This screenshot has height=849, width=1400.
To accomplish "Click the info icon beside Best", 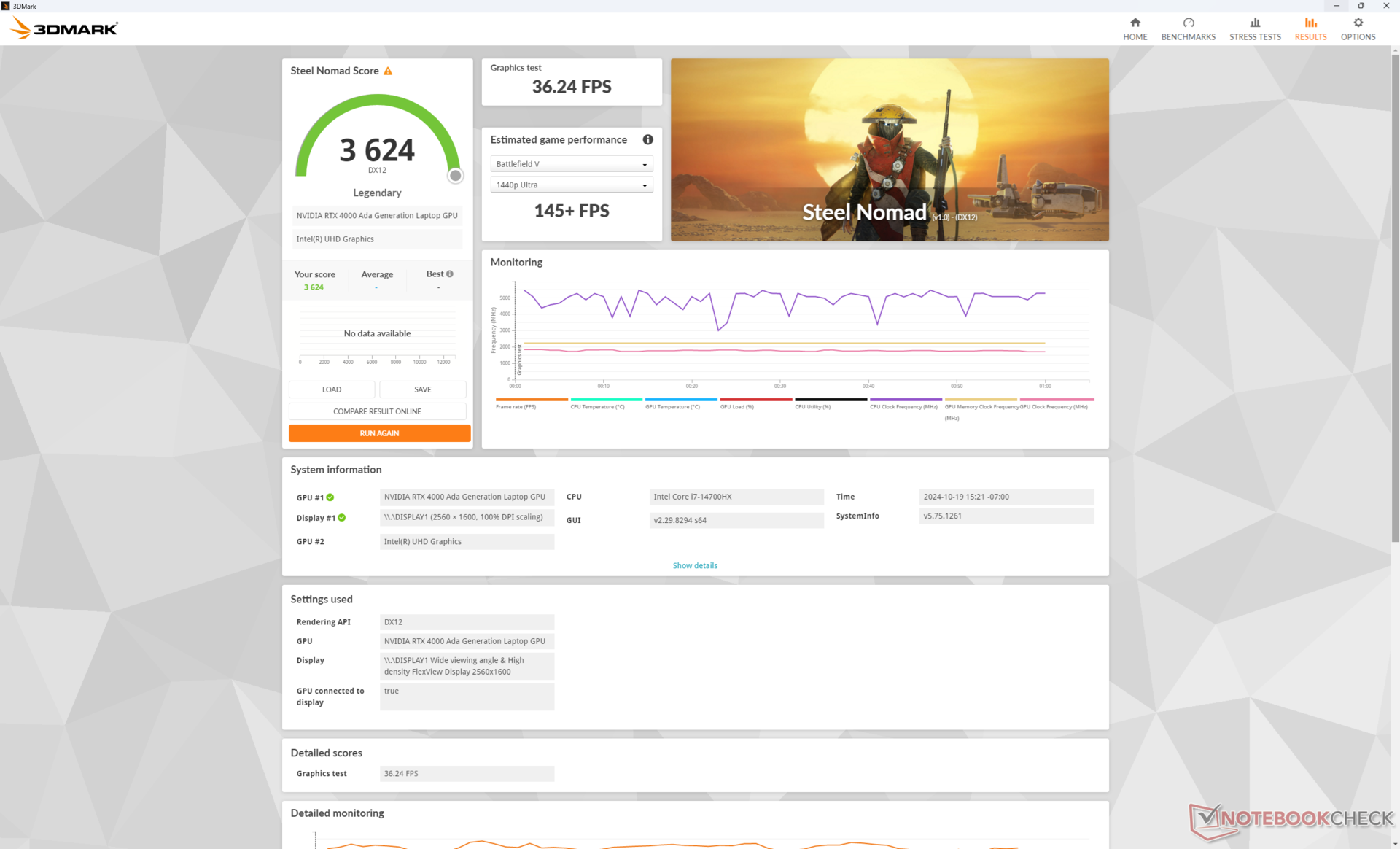I will click(x=450, y=274).
